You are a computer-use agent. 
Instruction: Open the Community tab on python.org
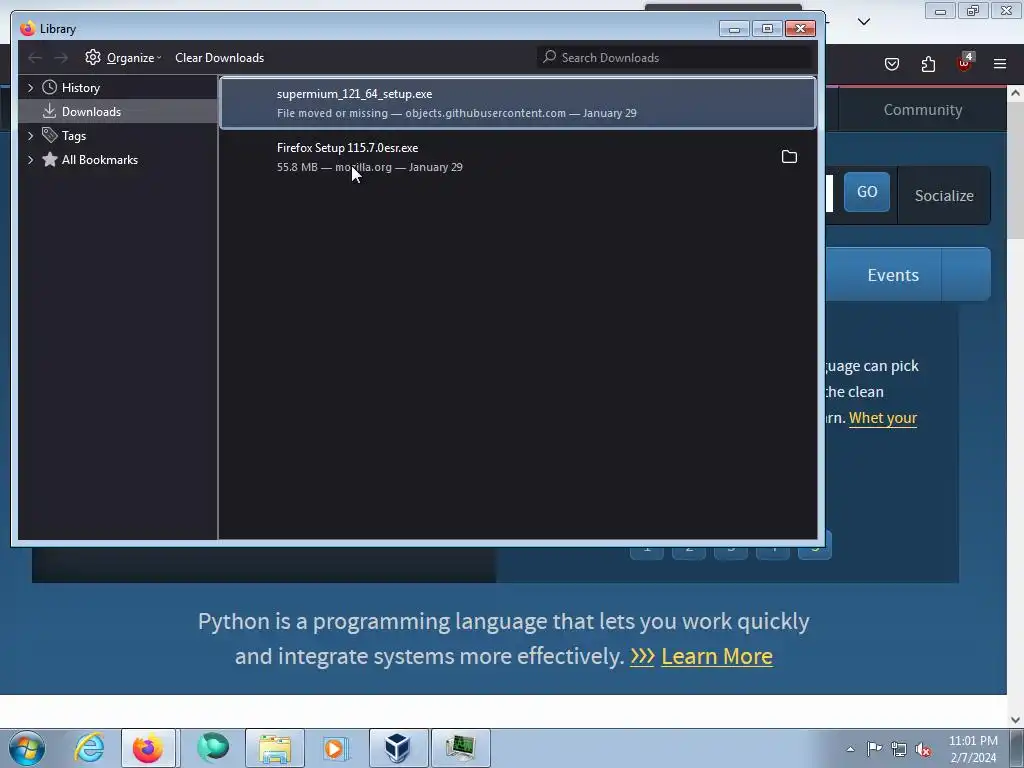click(922, 110)
